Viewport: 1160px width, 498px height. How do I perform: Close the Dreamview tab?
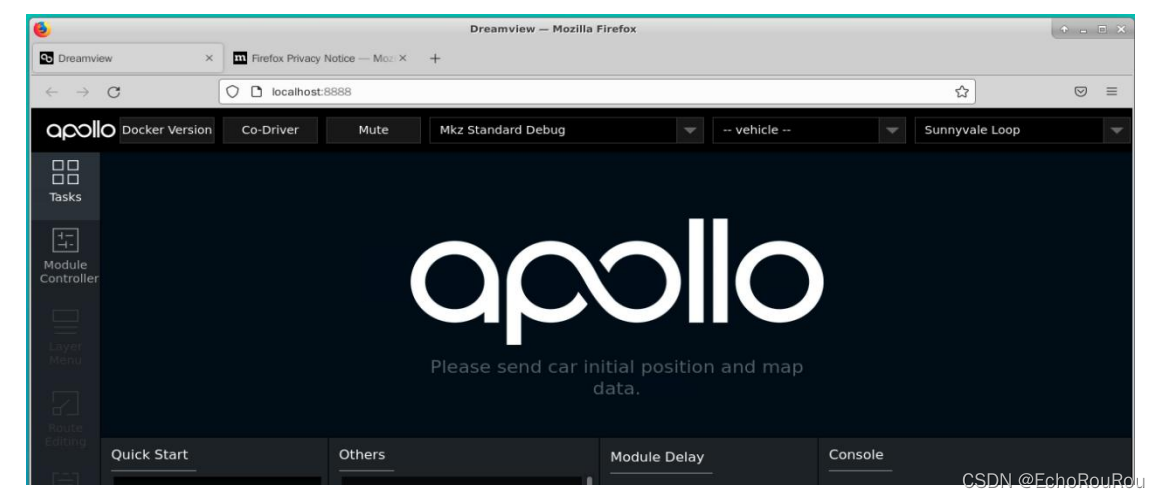click(209, 58)
